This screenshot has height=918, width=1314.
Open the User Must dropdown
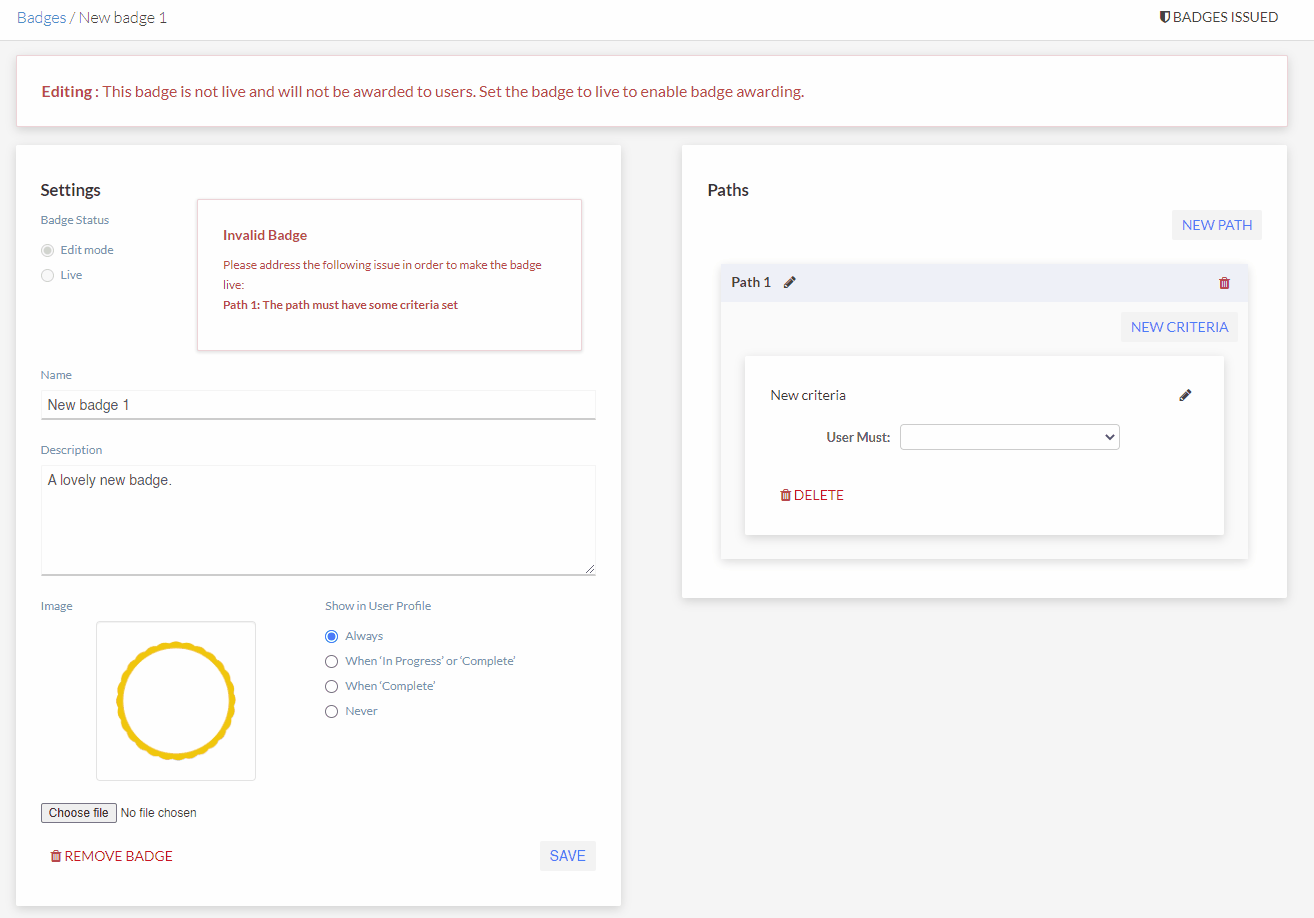(x=1009, y=437)
